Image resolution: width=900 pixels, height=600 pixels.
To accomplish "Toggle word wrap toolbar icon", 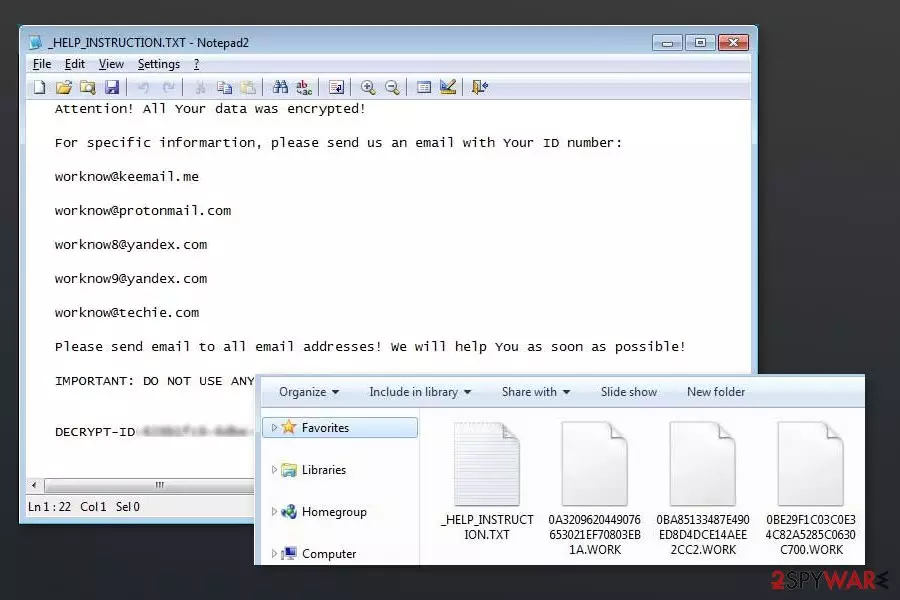I will coord(336,87).
